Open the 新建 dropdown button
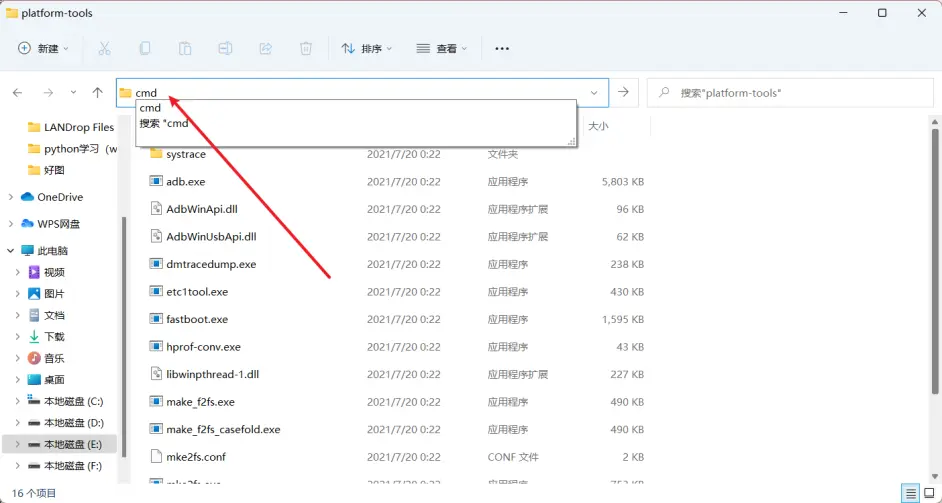Viewport: 942px width, 503px height. tap(43, 49)
